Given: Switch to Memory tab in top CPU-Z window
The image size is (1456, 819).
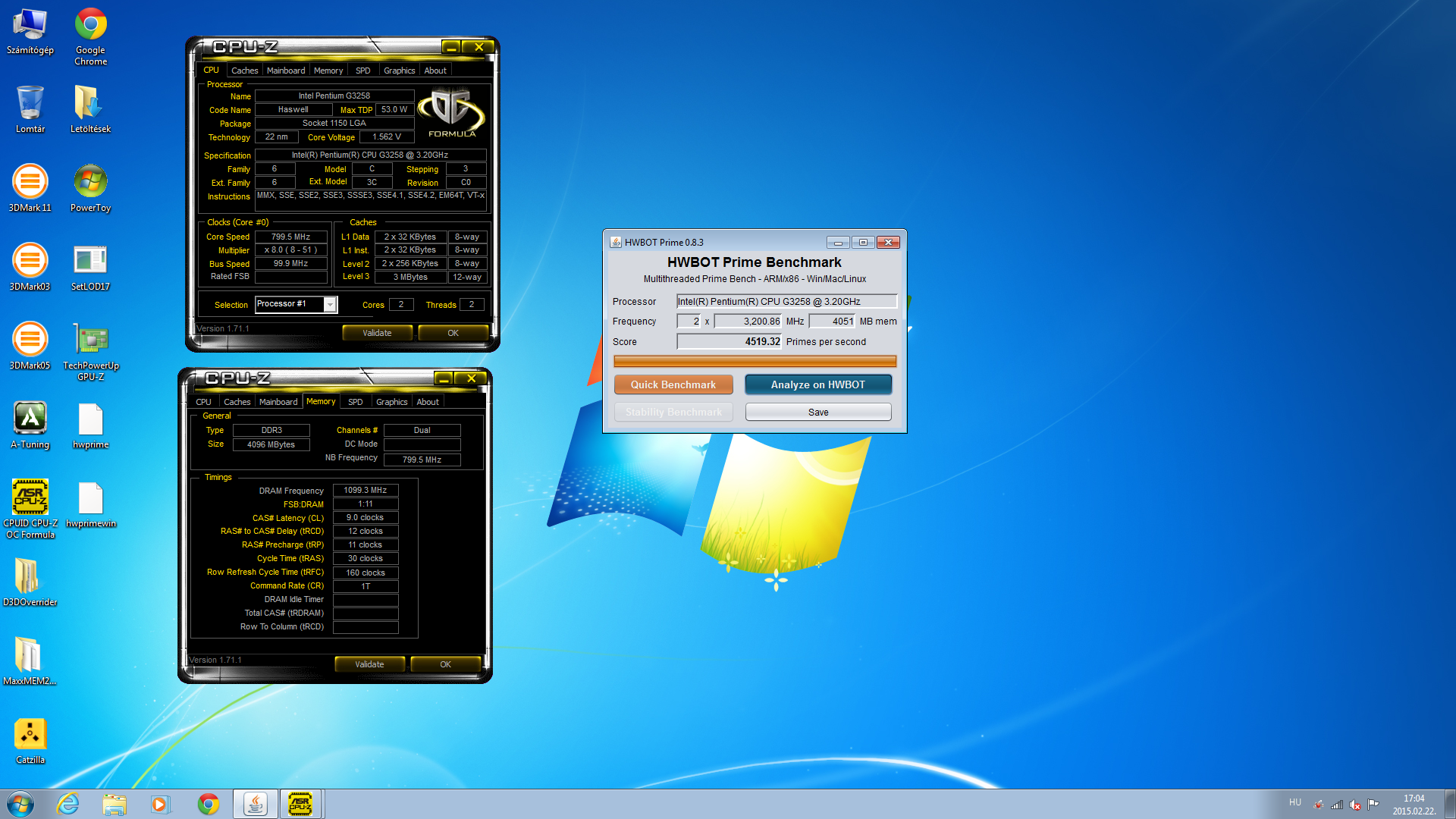Looking at the screenshot, I should coord(328,71).
